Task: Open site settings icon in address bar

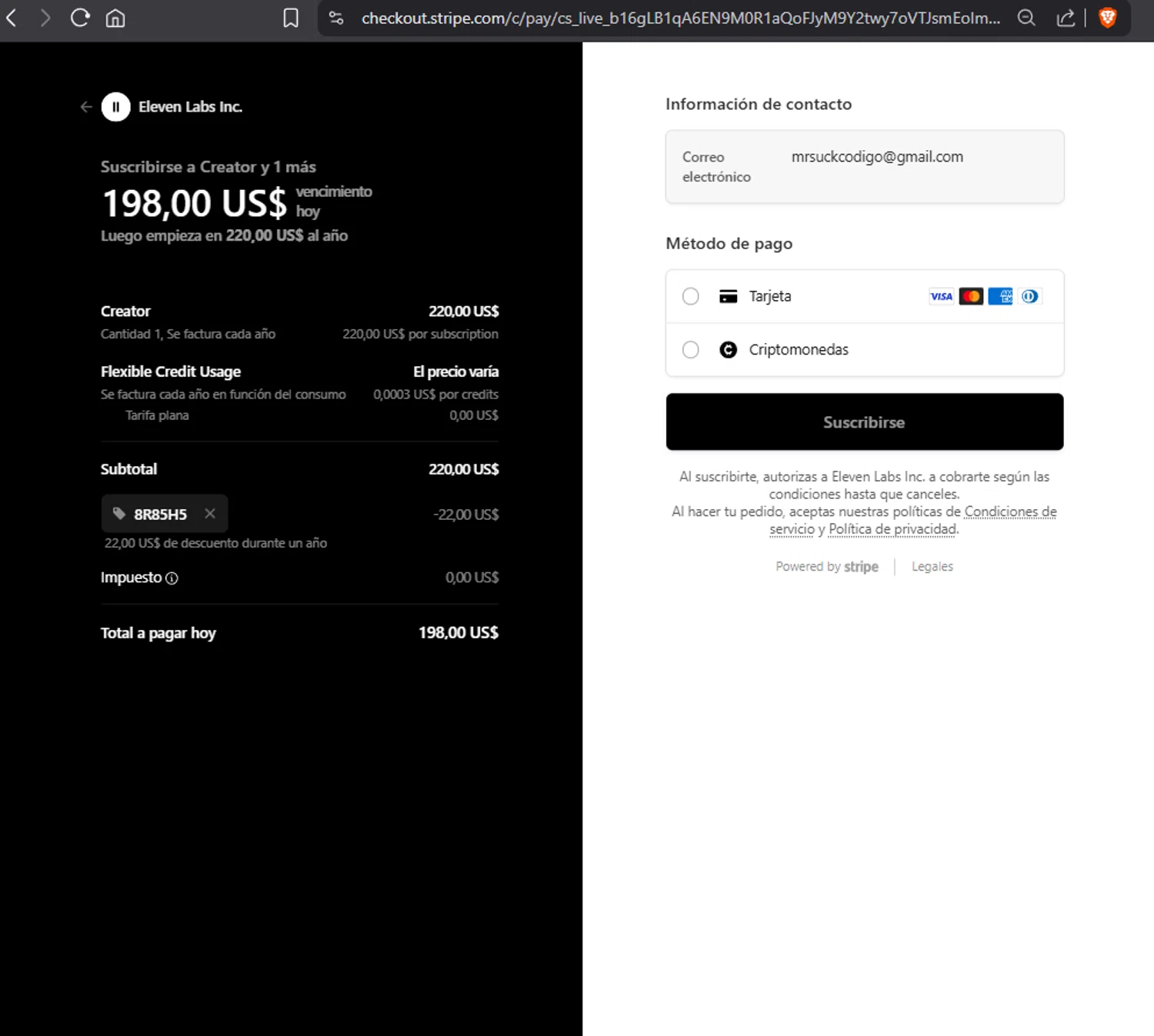Action: (x=336, y=18)
